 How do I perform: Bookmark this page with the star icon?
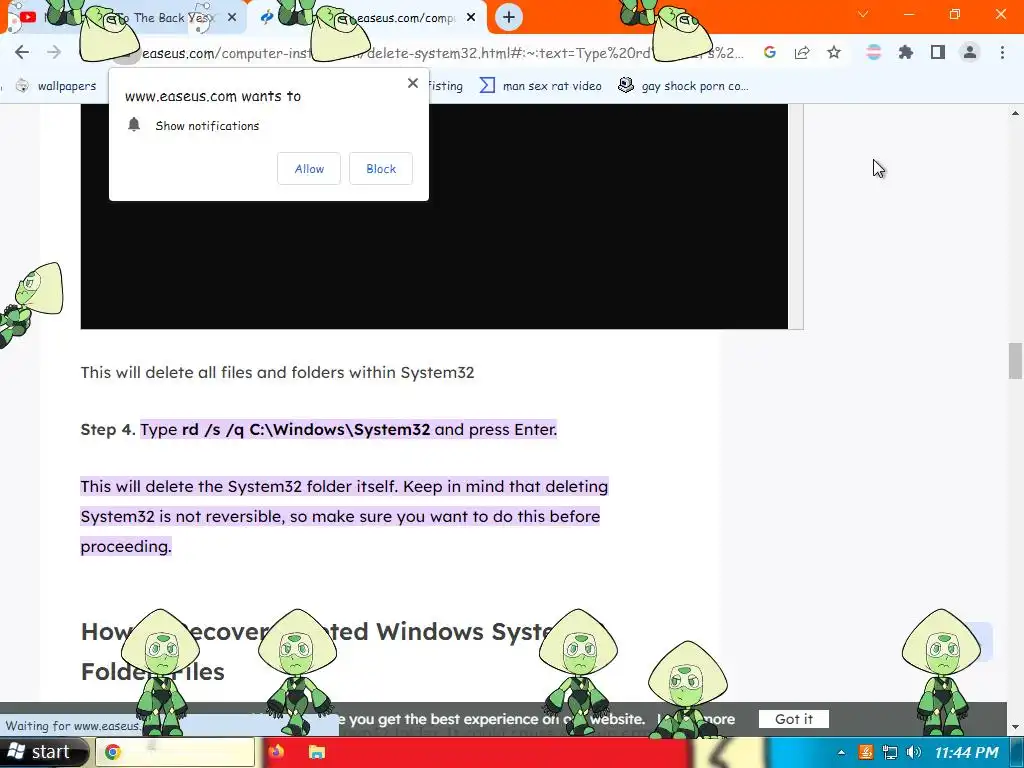(834, 52)
